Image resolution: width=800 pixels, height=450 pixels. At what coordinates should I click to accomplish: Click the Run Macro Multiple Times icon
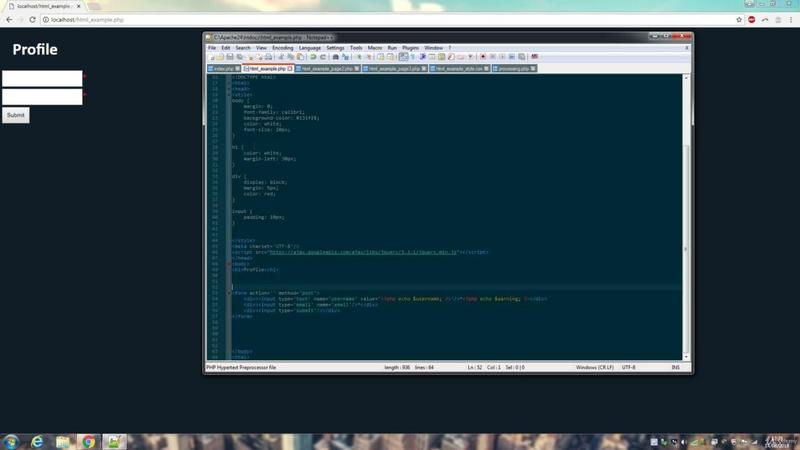pos(512,57)
